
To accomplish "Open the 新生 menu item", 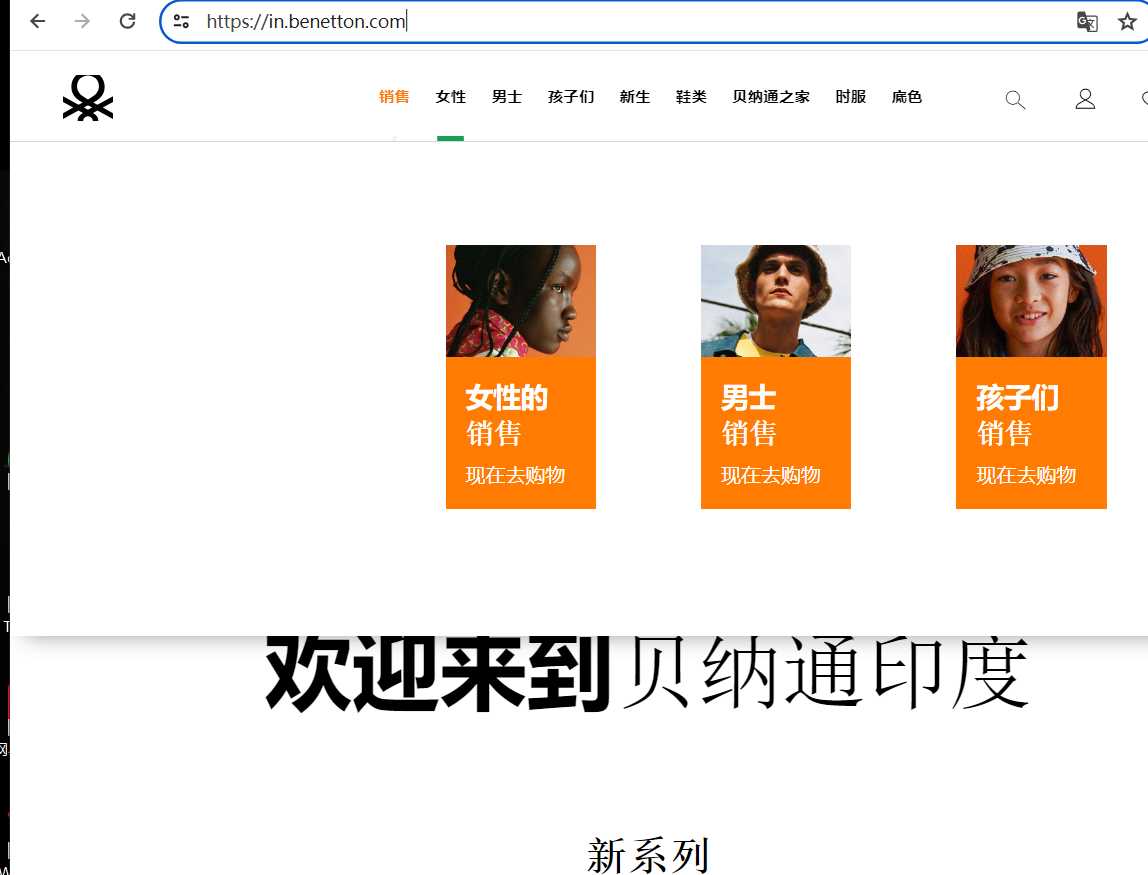I will pos(635,97).
